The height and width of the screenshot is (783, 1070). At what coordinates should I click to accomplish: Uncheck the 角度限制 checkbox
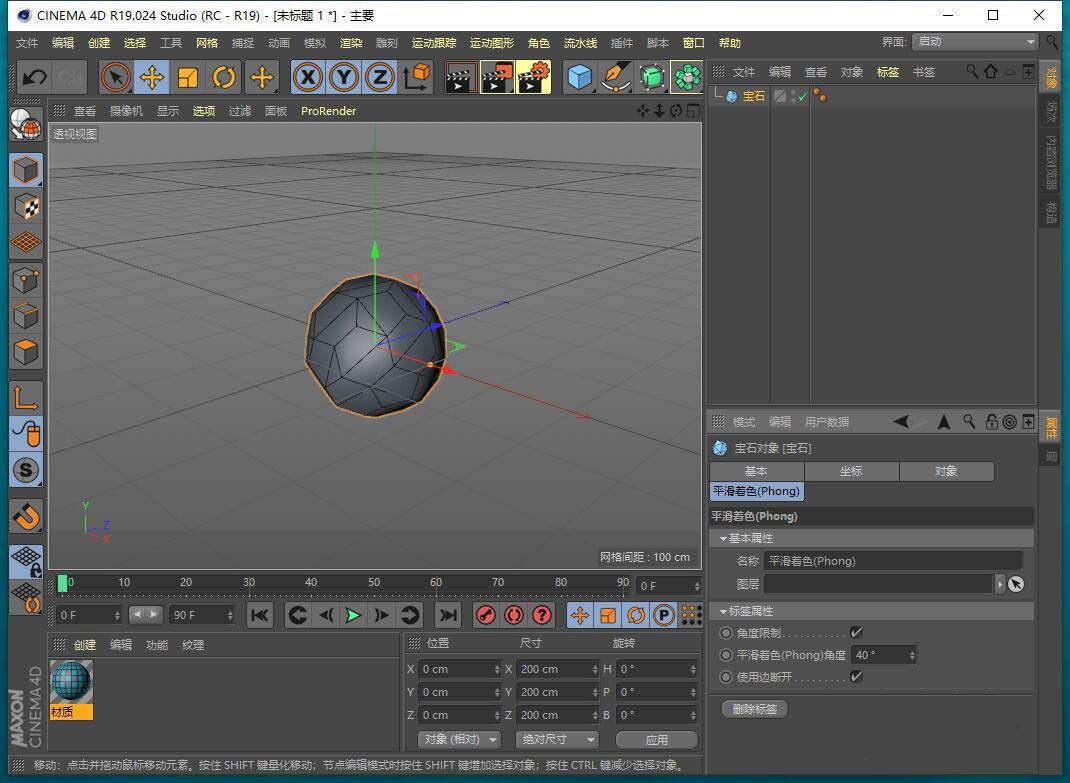pos(856,633)
